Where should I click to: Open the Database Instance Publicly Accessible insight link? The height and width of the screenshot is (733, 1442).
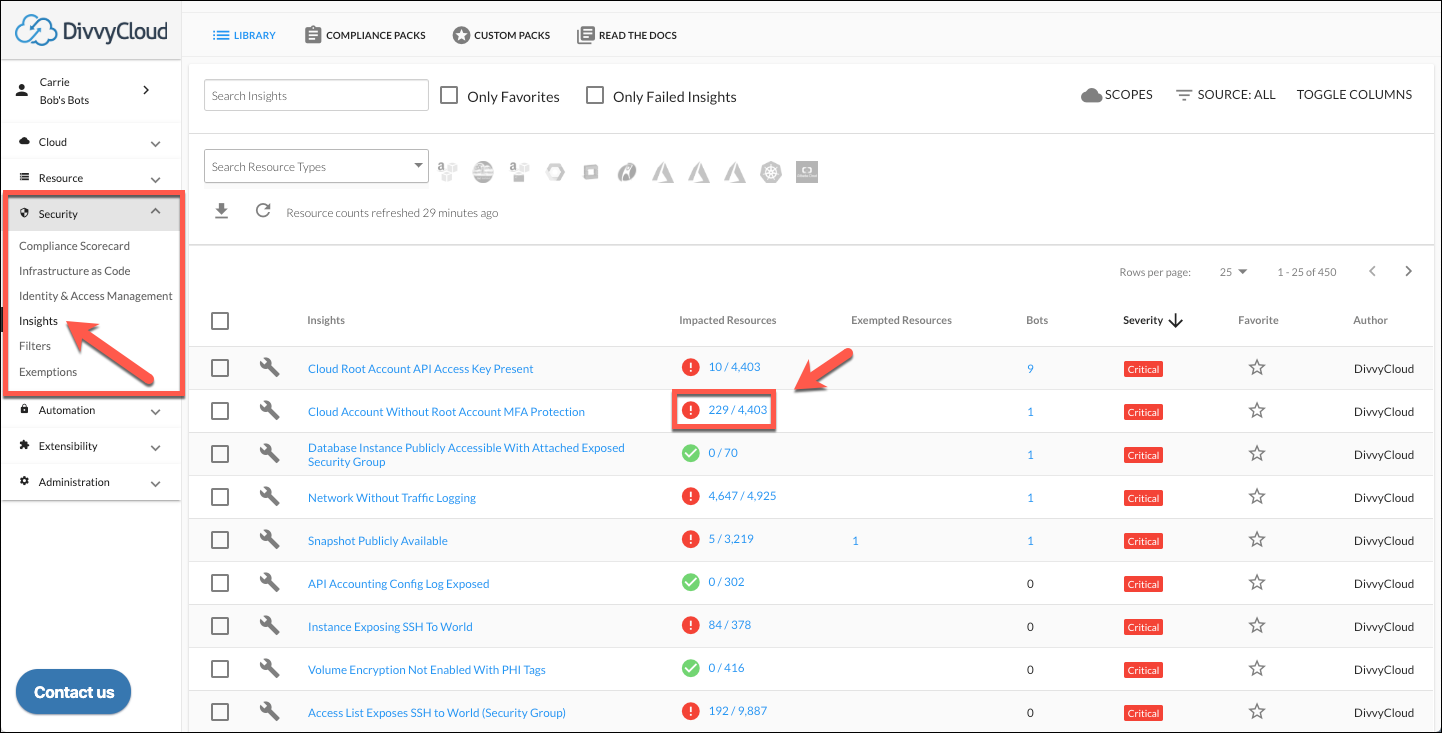click(x=466, y=455)
